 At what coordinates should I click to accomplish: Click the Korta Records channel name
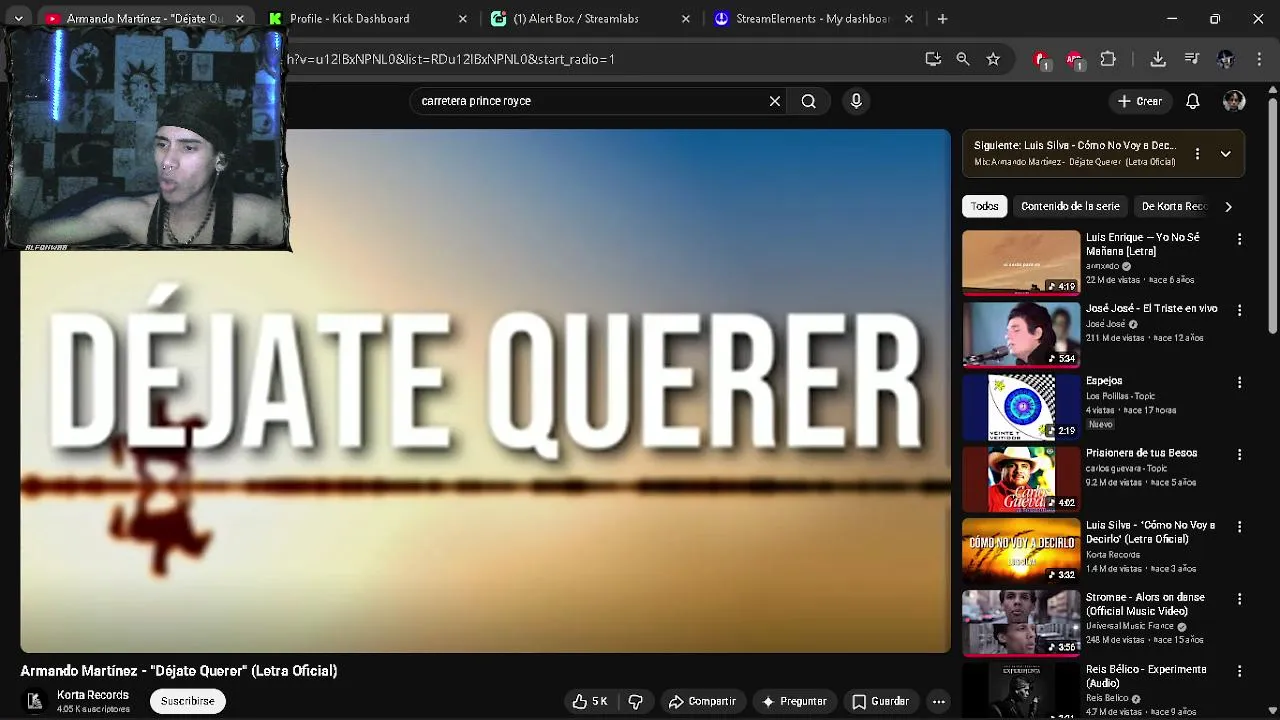tap(93, 695)
